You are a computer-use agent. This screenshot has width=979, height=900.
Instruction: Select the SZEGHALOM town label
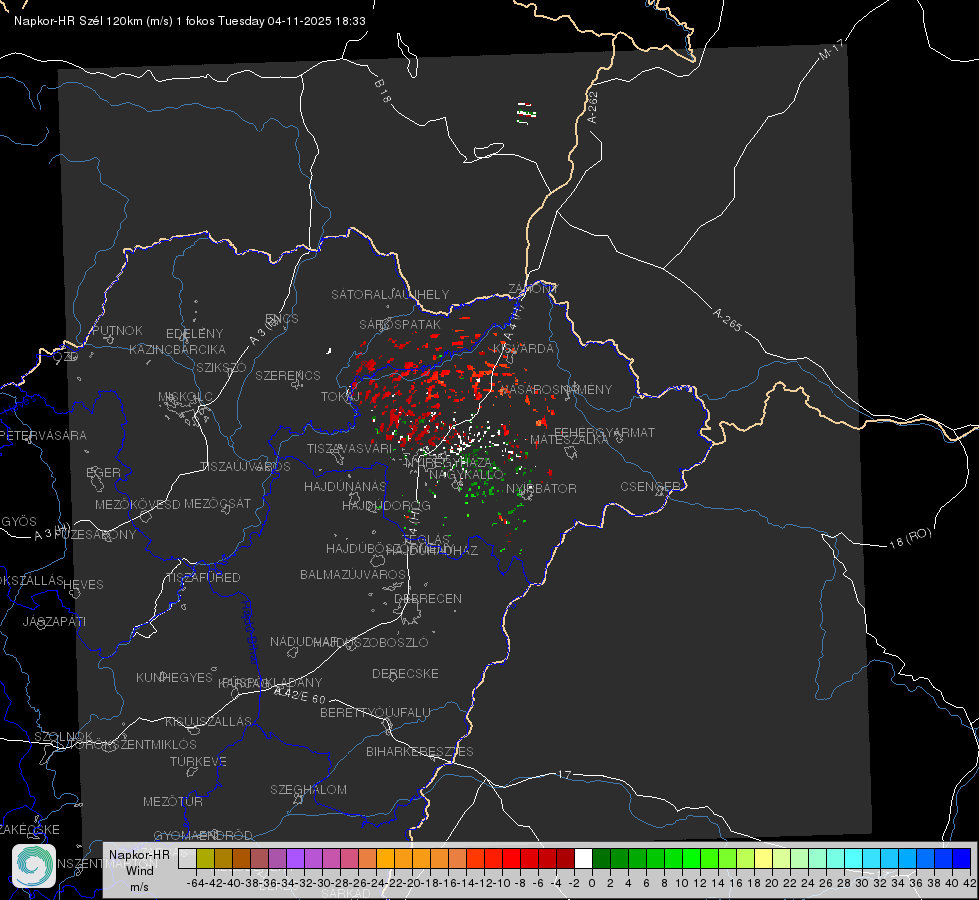pos(308,789)
